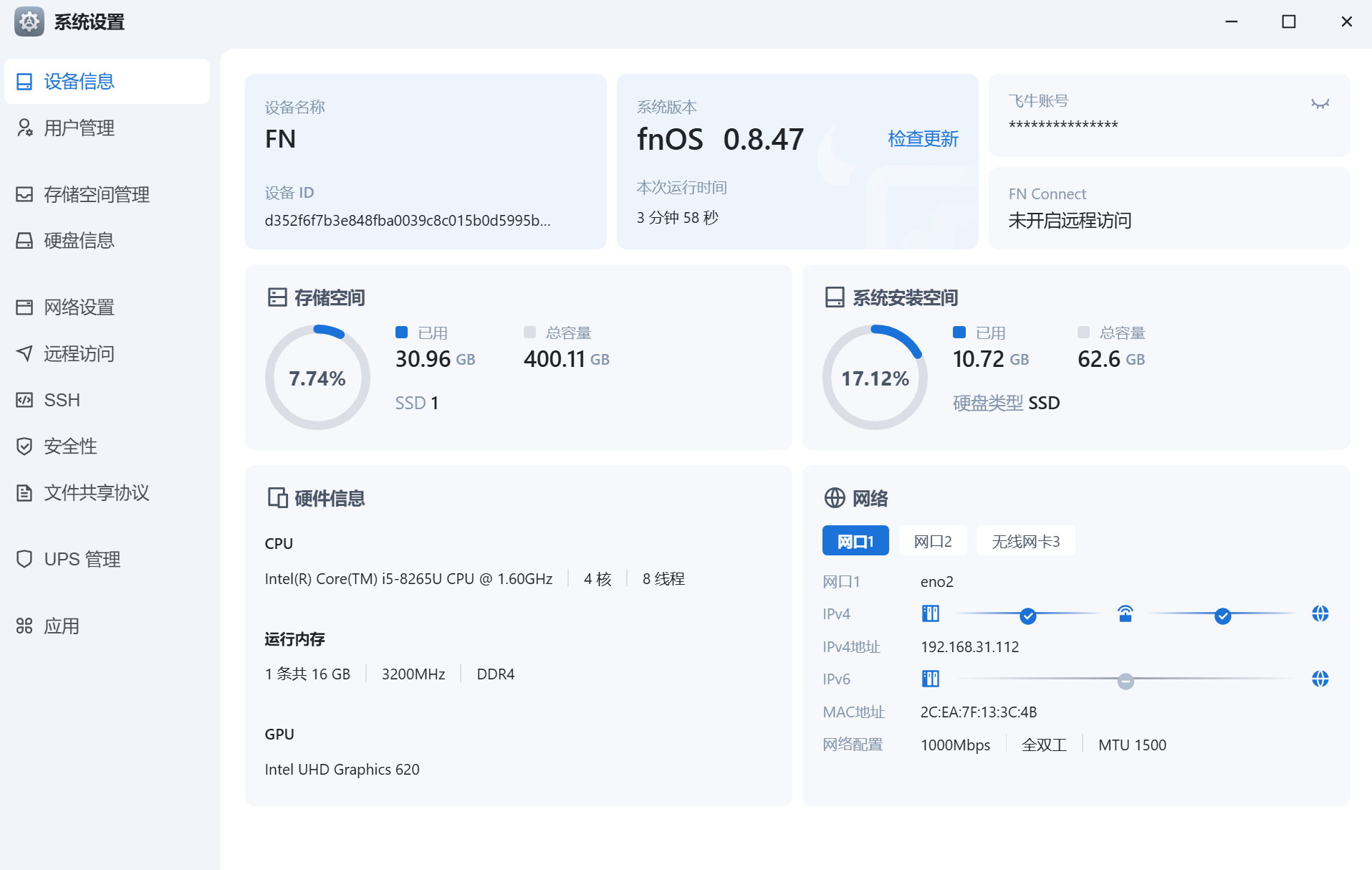Click the IPv4 row NAS device icon
This screenshot has height=870, width=1372.
[x=930, y=614]
